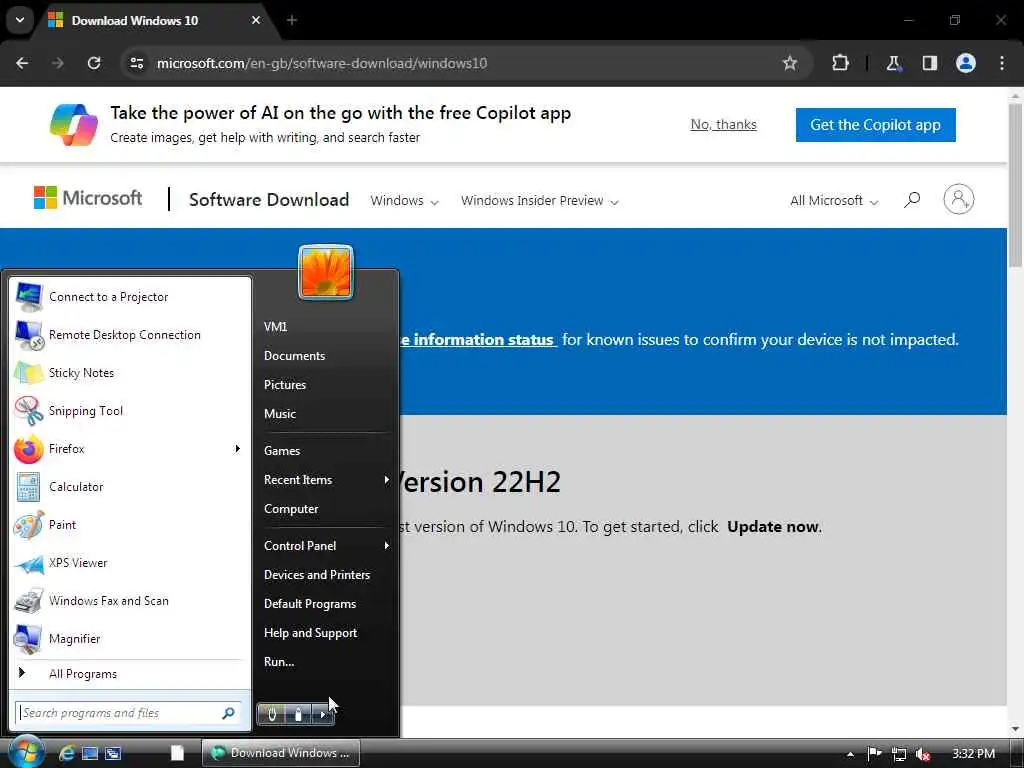
Task: Expand the Windows Insider Preview dropdown
Action: 539,201
